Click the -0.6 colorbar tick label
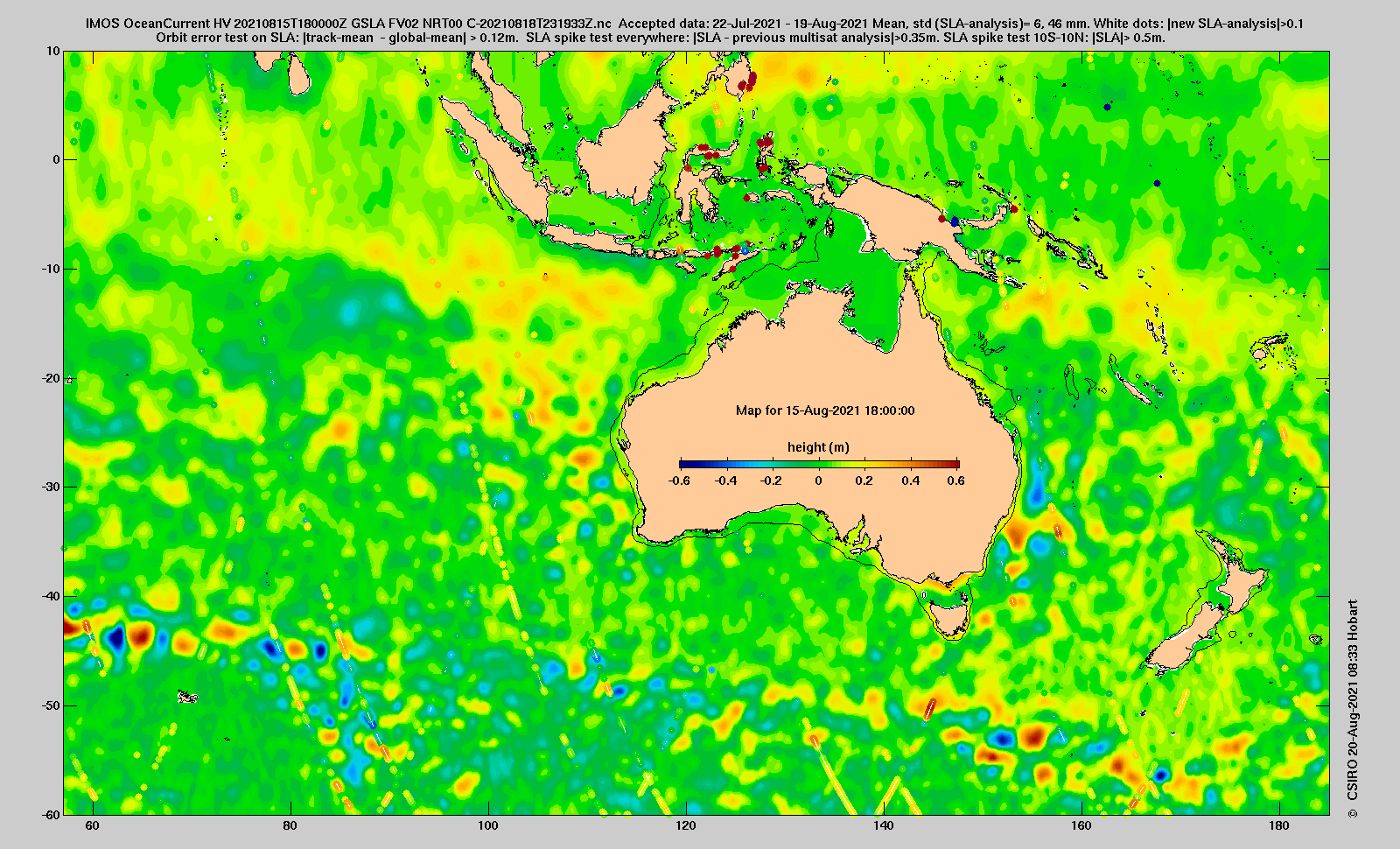This screenshot has width=1400, height=849. 679,481
